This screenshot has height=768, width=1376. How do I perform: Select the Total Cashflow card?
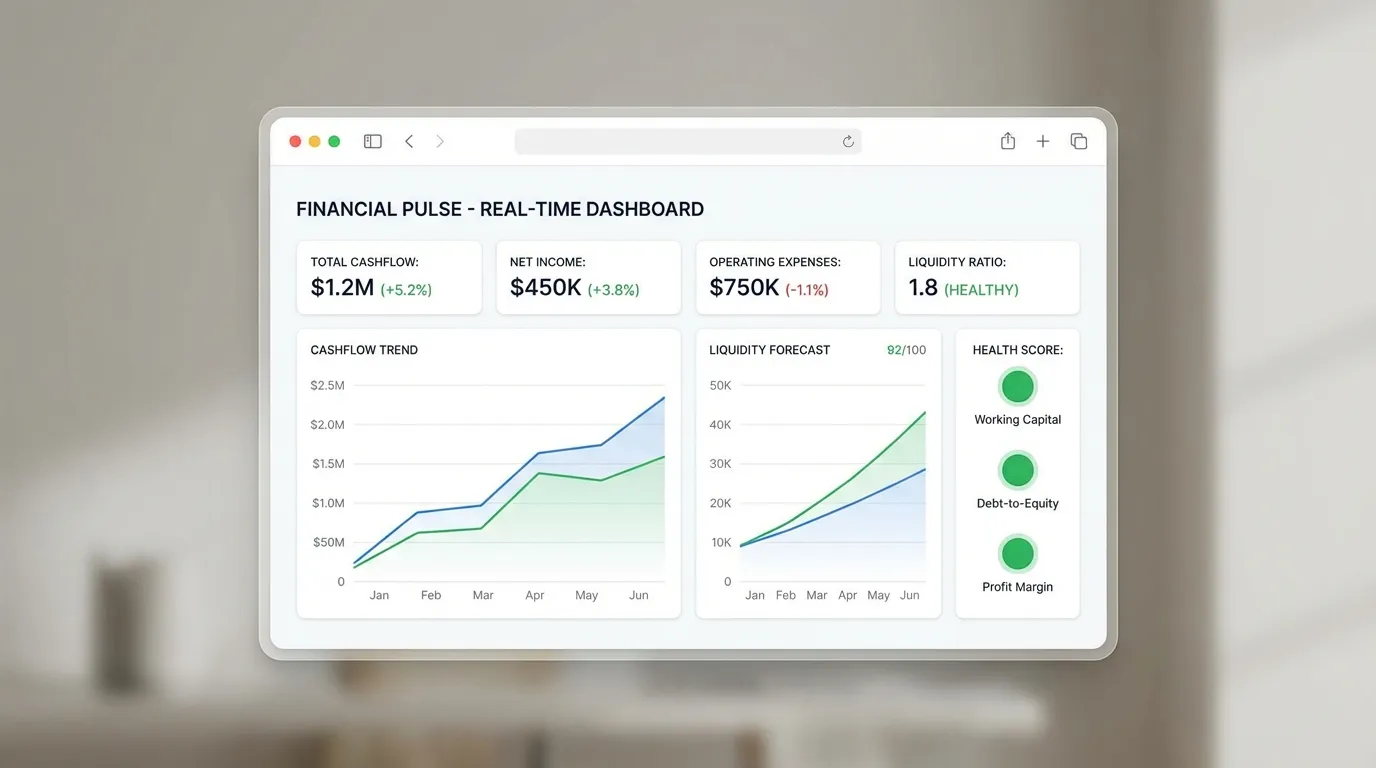(389, 277)
